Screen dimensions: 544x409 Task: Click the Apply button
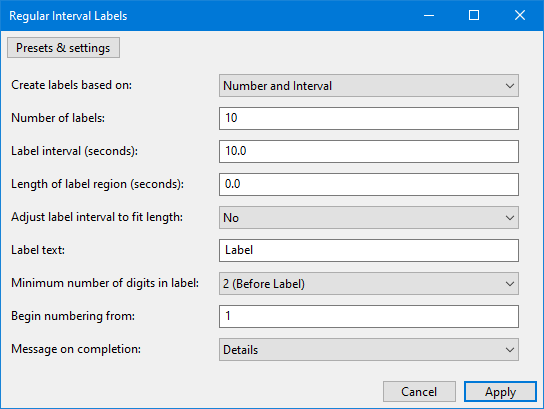500,392
